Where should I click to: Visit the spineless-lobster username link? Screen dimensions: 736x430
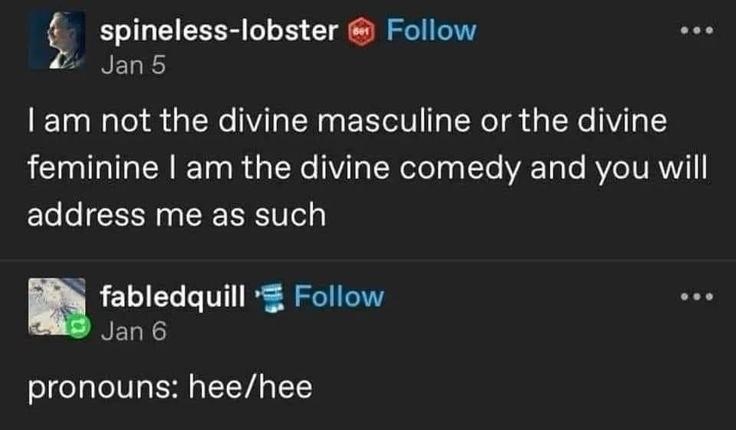[x=219, y=30]
